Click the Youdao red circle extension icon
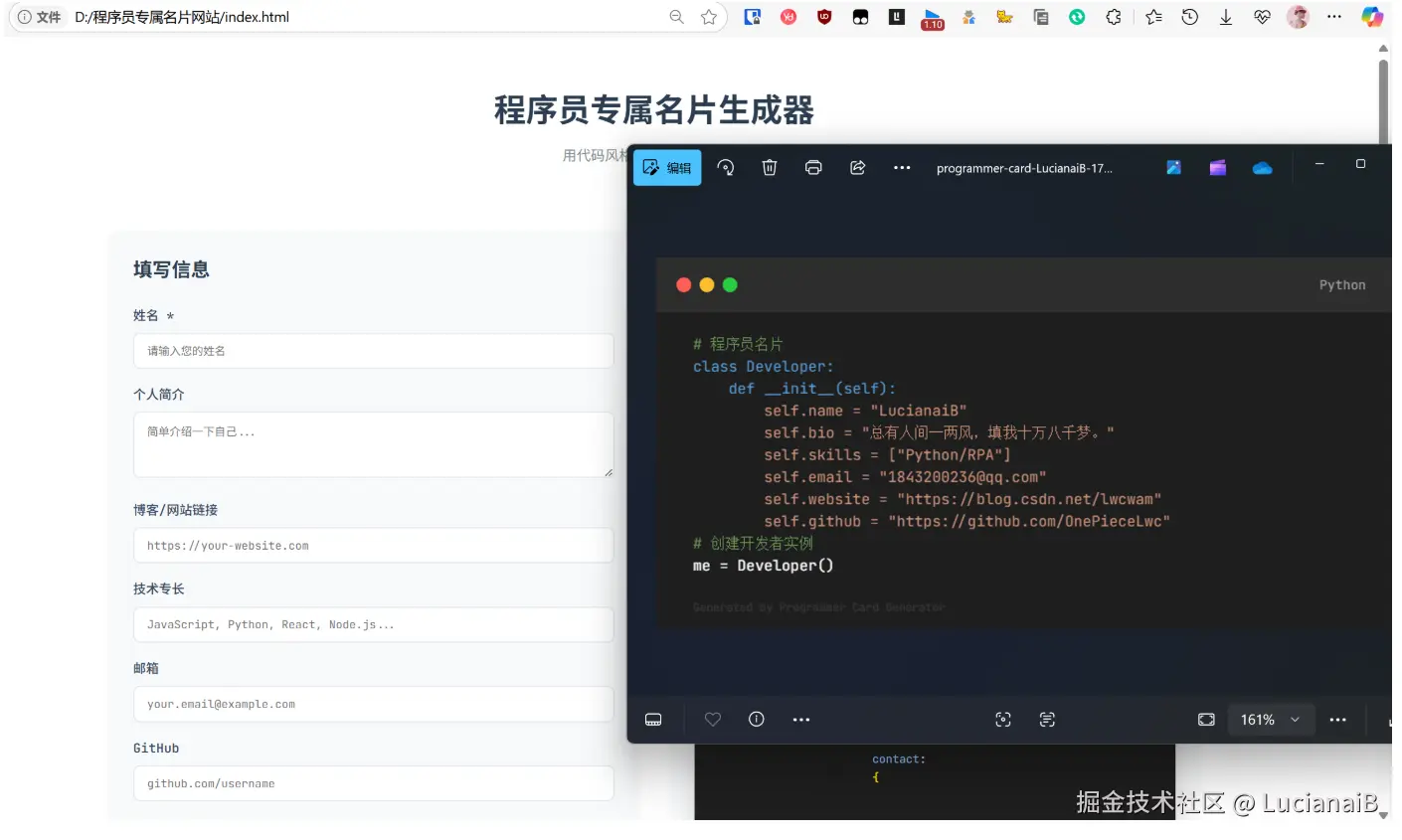 click(x=789, y=17)
